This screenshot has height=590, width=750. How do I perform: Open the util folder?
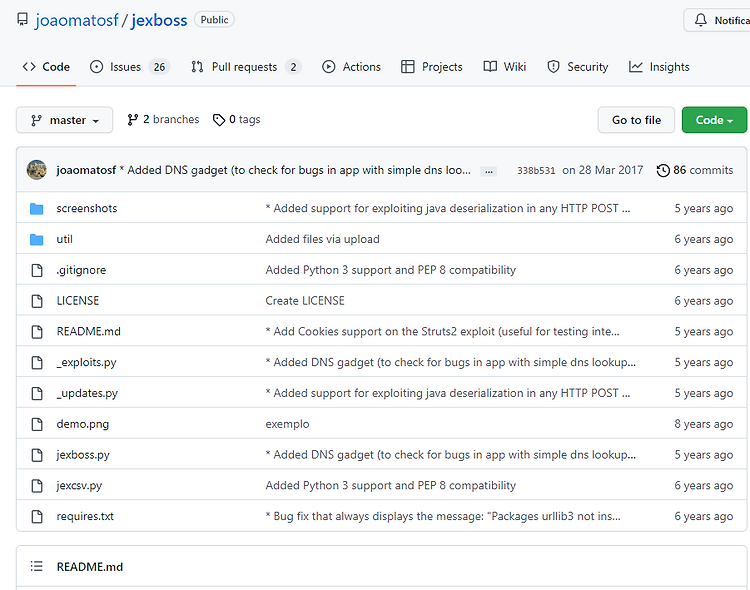(65, 239)
